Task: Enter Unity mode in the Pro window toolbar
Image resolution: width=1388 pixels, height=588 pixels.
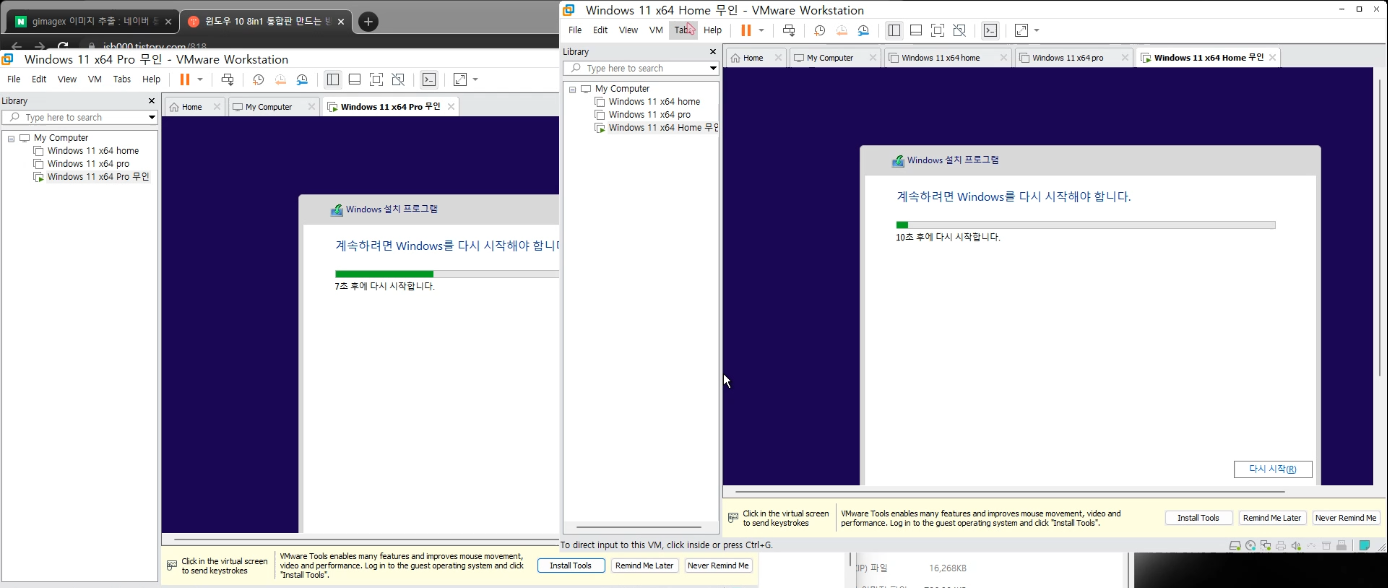Action: [x=398, y=79]
